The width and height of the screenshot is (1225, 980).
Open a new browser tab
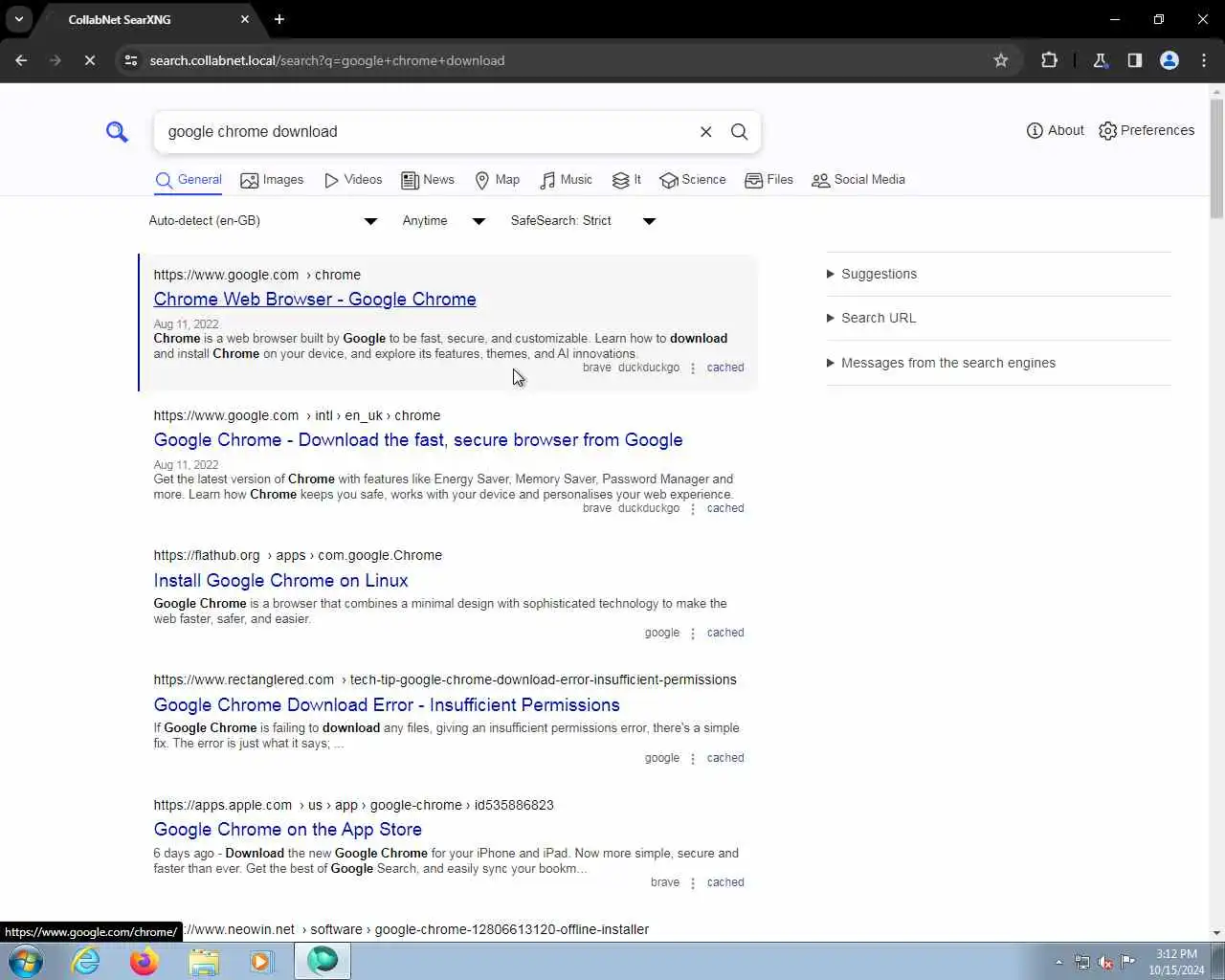pyautogui.click(x=279, y=19)
